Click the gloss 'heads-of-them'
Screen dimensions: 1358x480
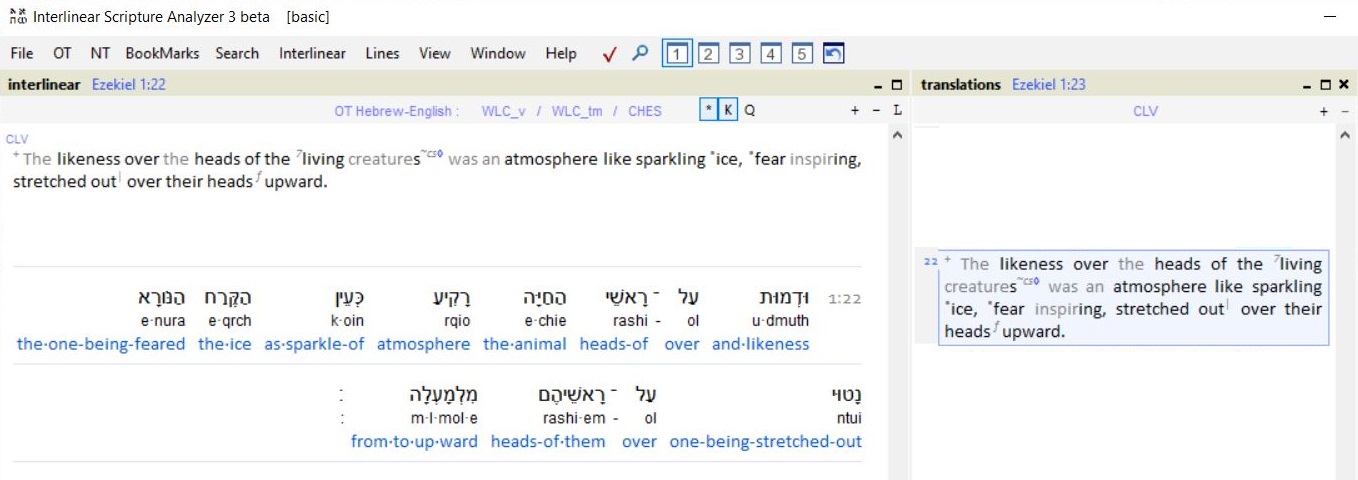tap(548, 442)
